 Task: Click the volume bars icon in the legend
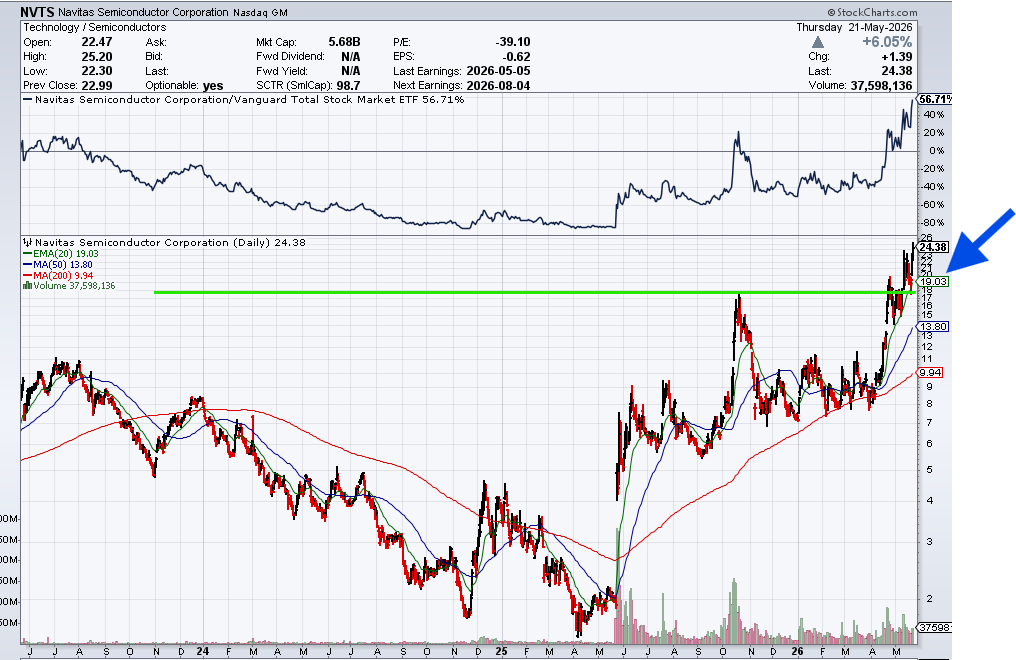(27, 285)
